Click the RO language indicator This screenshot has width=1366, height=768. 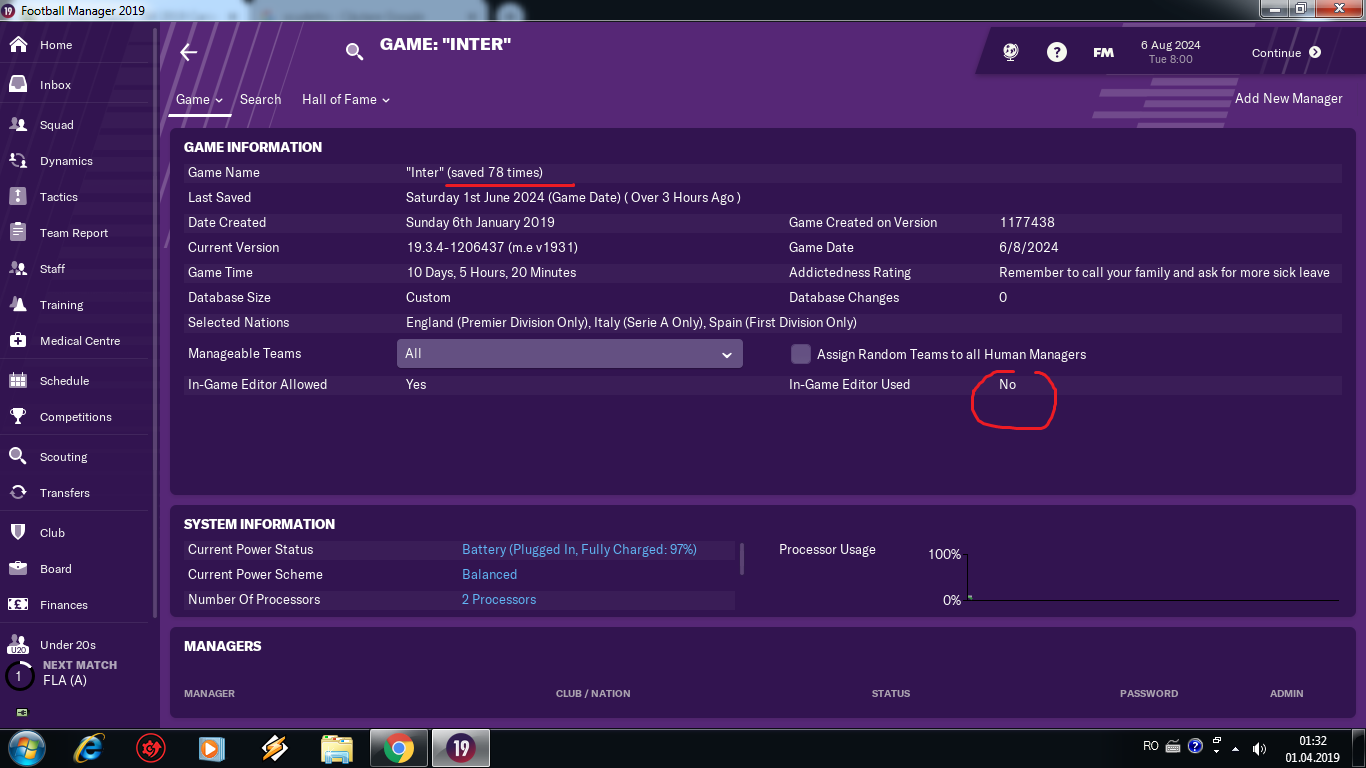[x=1150, y=746]
